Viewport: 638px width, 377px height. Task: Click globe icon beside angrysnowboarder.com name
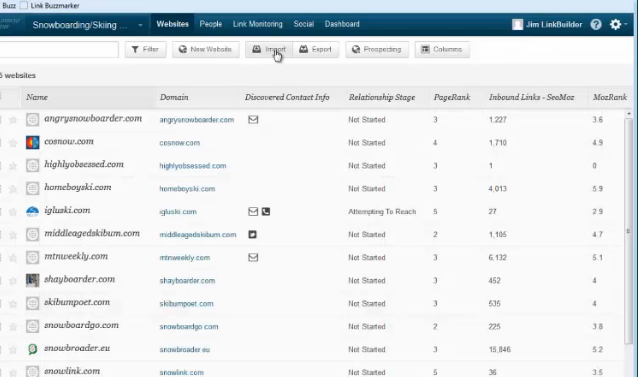33,120
